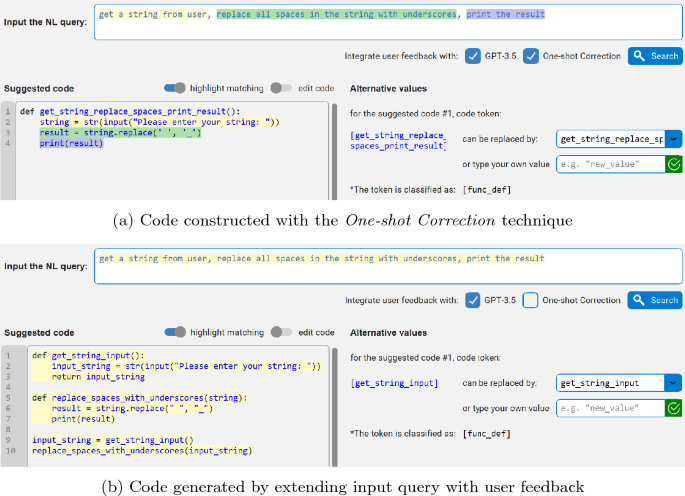Click the green checkmark beside get_string_input's value field
This screenshot has height=496, width=685.
tap(674, 408)
